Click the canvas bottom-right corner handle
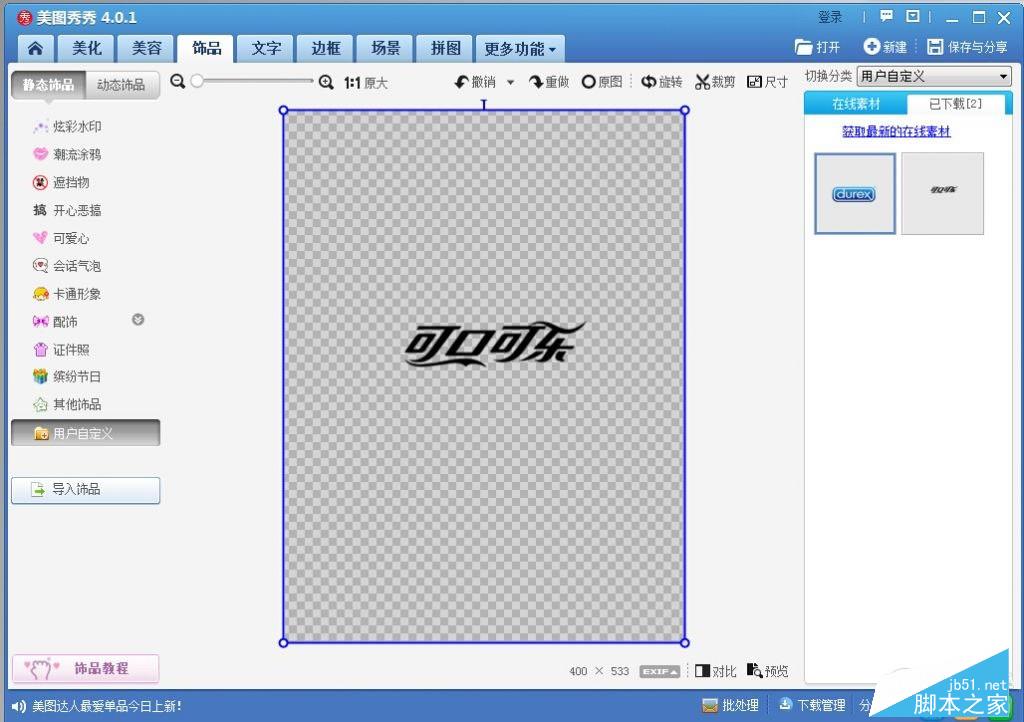The image size is (1024, 722). [684, 643]
